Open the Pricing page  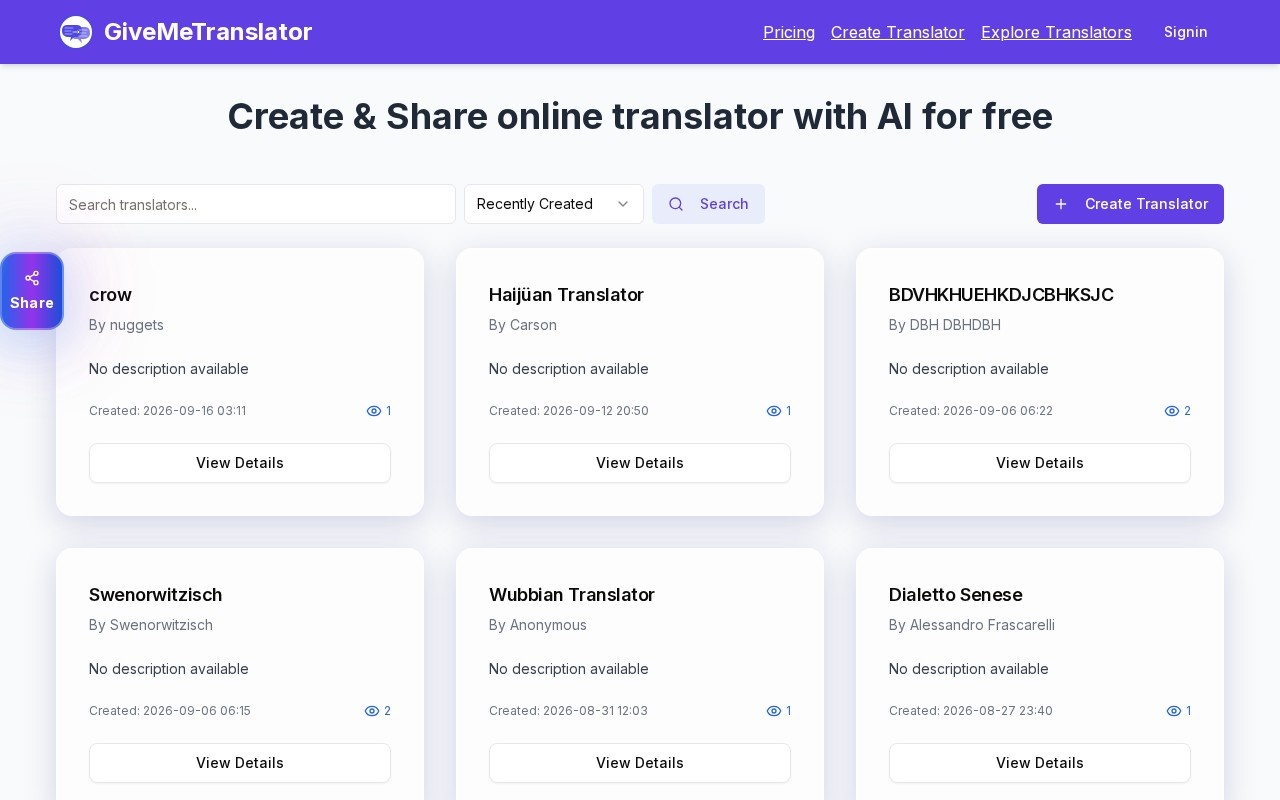tap(789, 32)
